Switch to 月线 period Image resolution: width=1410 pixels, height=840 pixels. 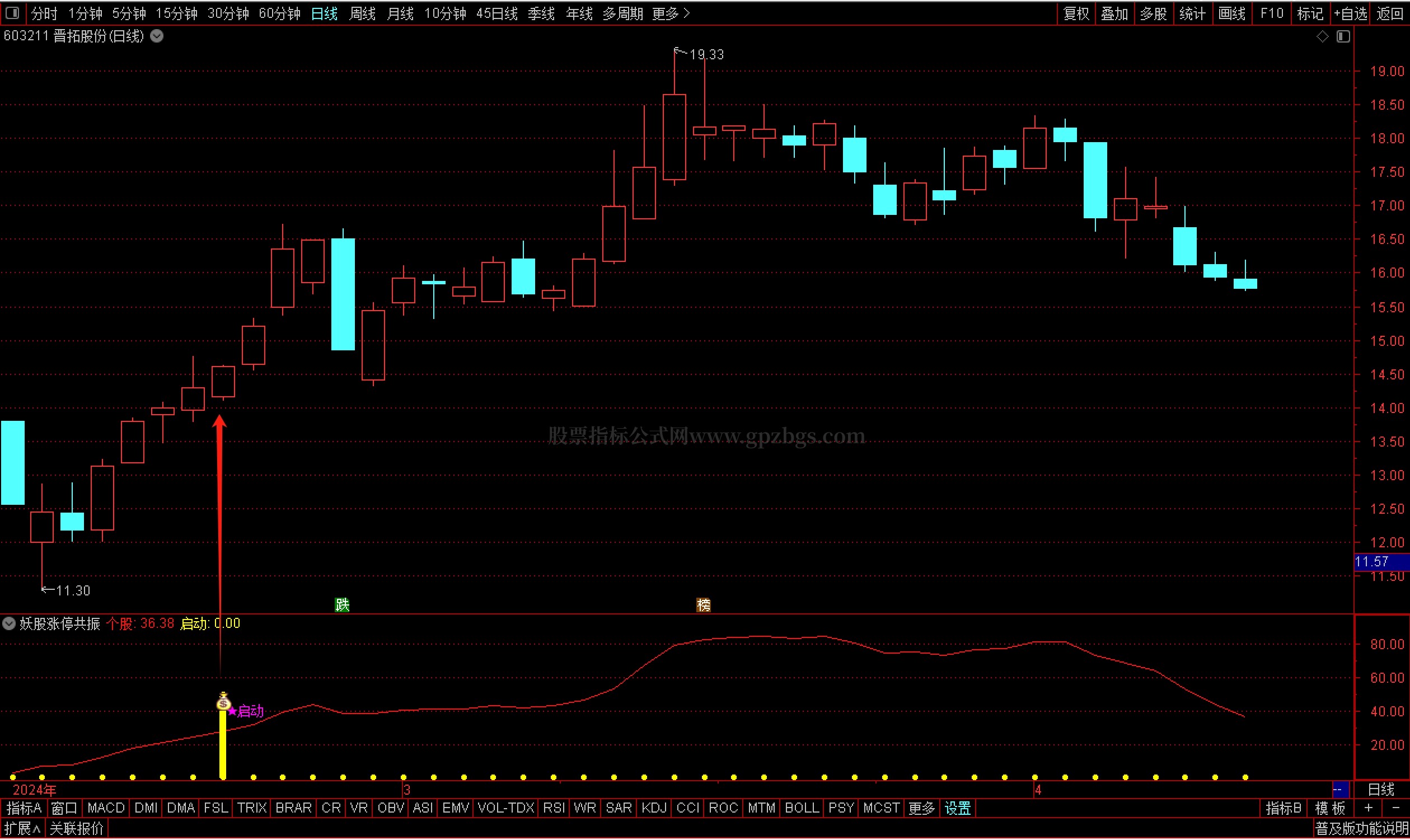[x=400, y=13]
